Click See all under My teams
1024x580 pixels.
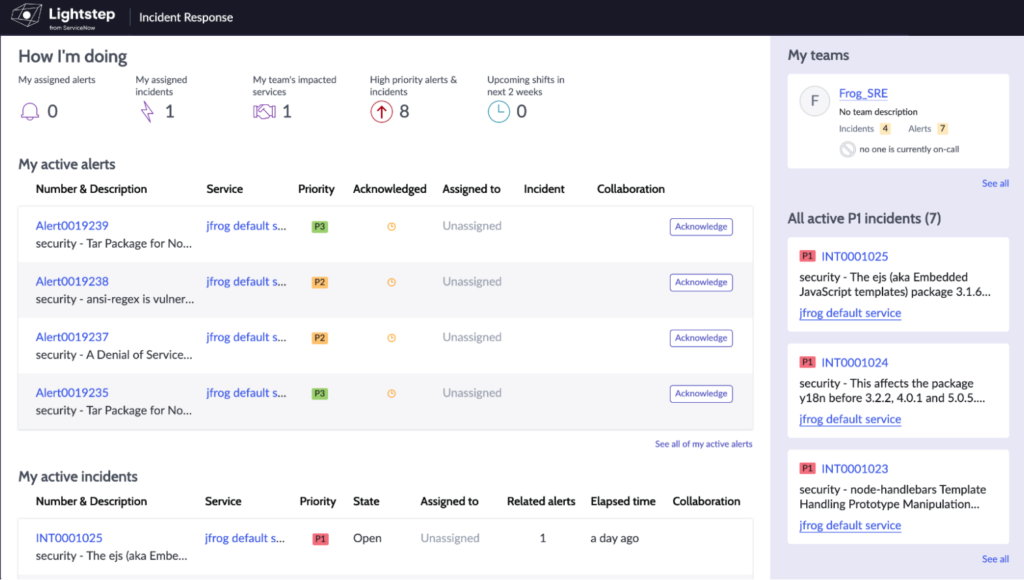pyautogui.click(x=995, y=184)
